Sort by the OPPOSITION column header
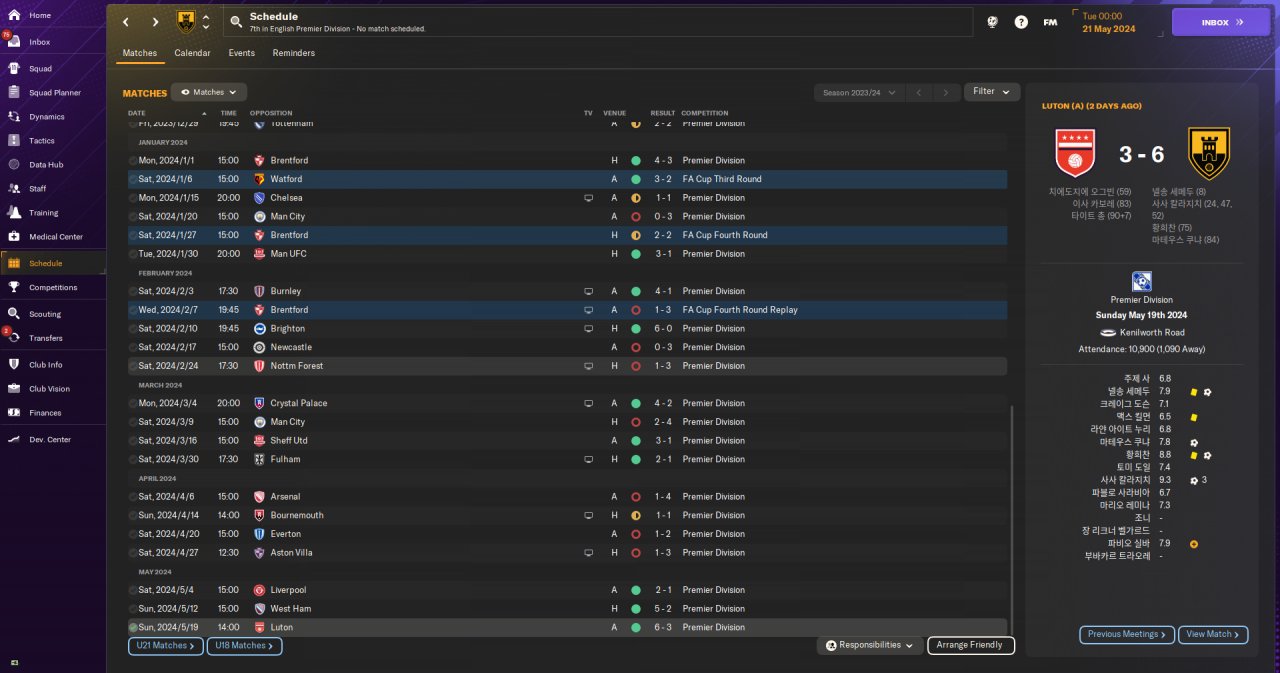This screenshot has height=673, width=1280. pyautogui.click(x=272, y=113)
